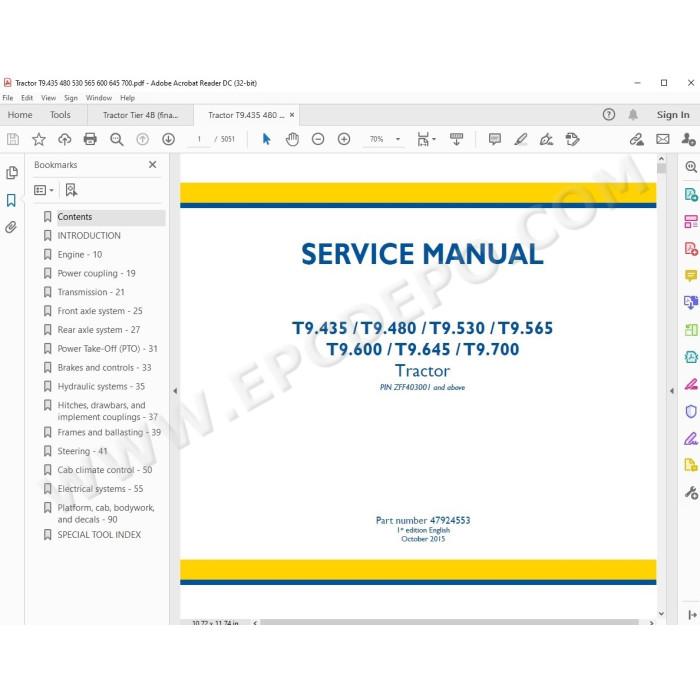Click the horizontal scrollbar at page bottom
700x700 pixels.
449,622
